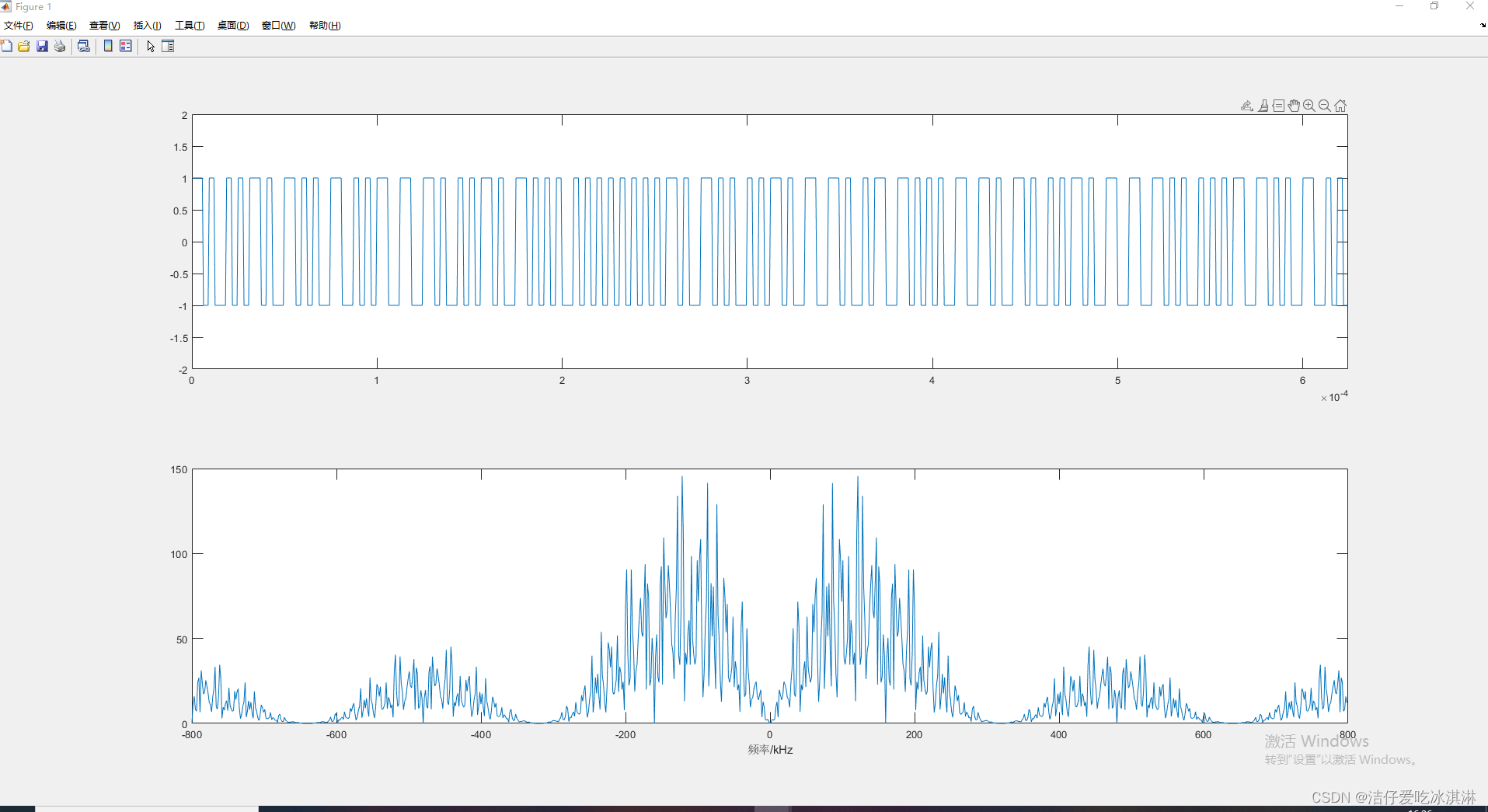Open the Property Inspector icon
The height and width of the screenshot is (812, 1488).
[168, 47]
